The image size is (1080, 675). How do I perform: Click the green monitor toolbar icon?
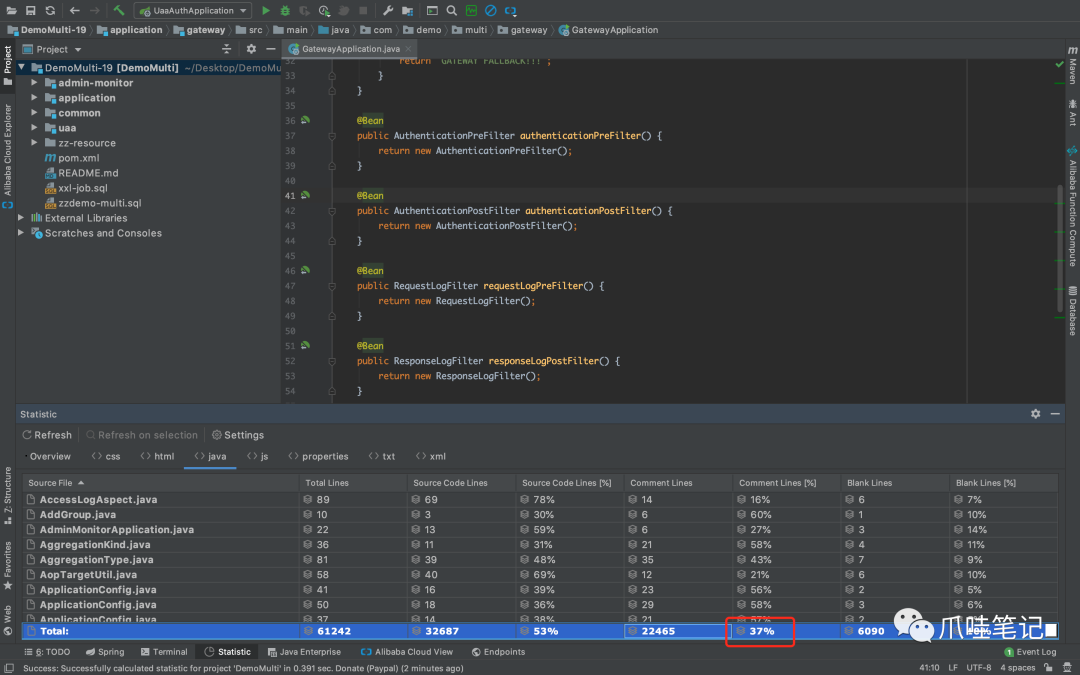(x=471, y=10)
